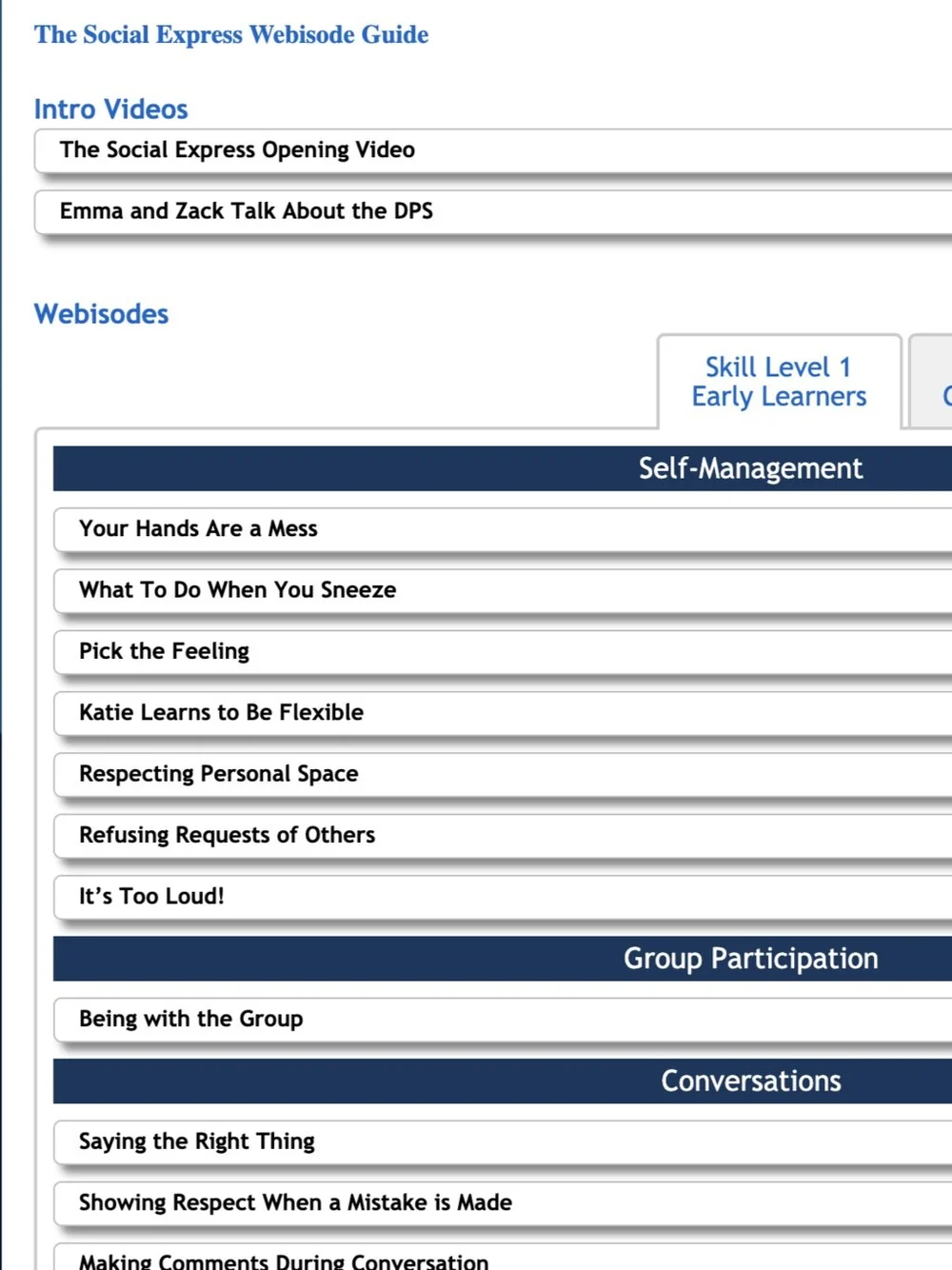Open The Social Express Opening Video
Screen dimensions: 952x1270
click(493, 150)
